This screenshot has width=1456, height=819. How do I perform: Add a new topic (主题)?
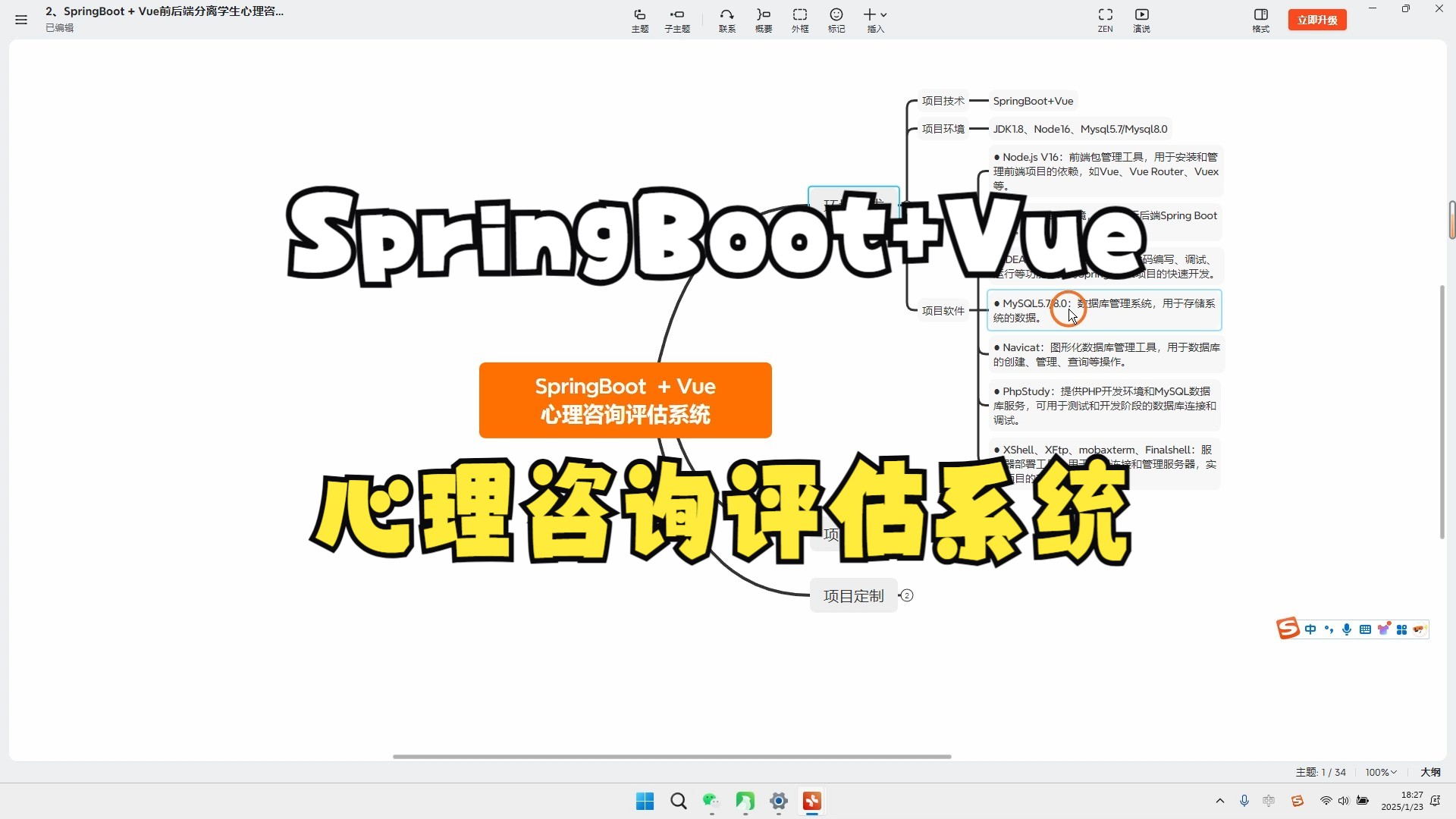pos(640,20)
